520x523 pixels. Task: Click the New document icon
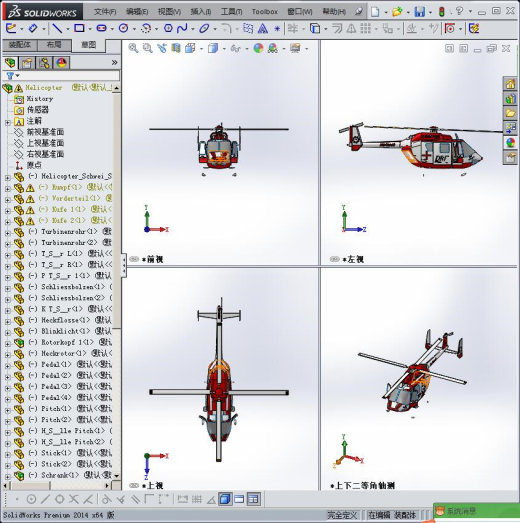pos(375,12)
